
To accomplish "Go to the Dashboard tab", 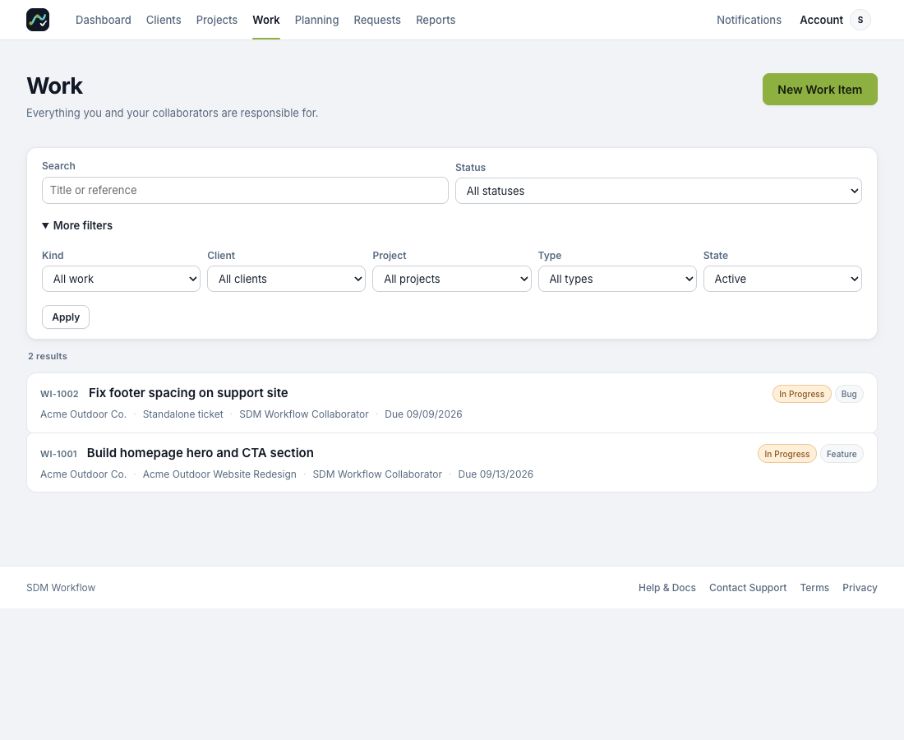I will pos(103,20).
